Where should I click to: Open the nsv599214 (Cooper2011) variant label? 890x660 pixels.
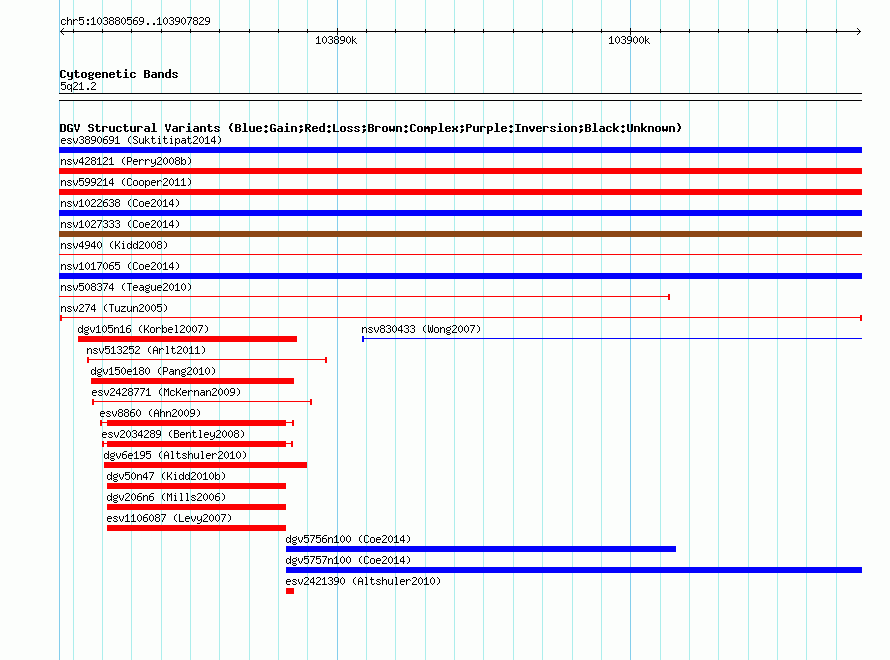126,182
